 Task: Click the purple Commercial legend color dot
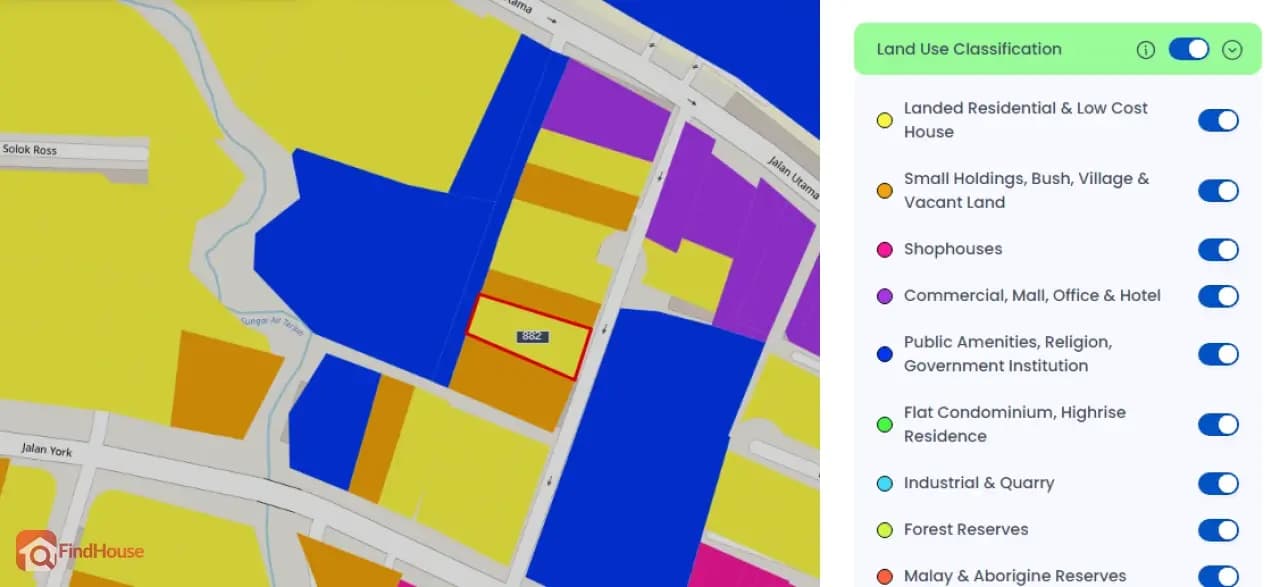pyautogui.click(x=884, y=296)
